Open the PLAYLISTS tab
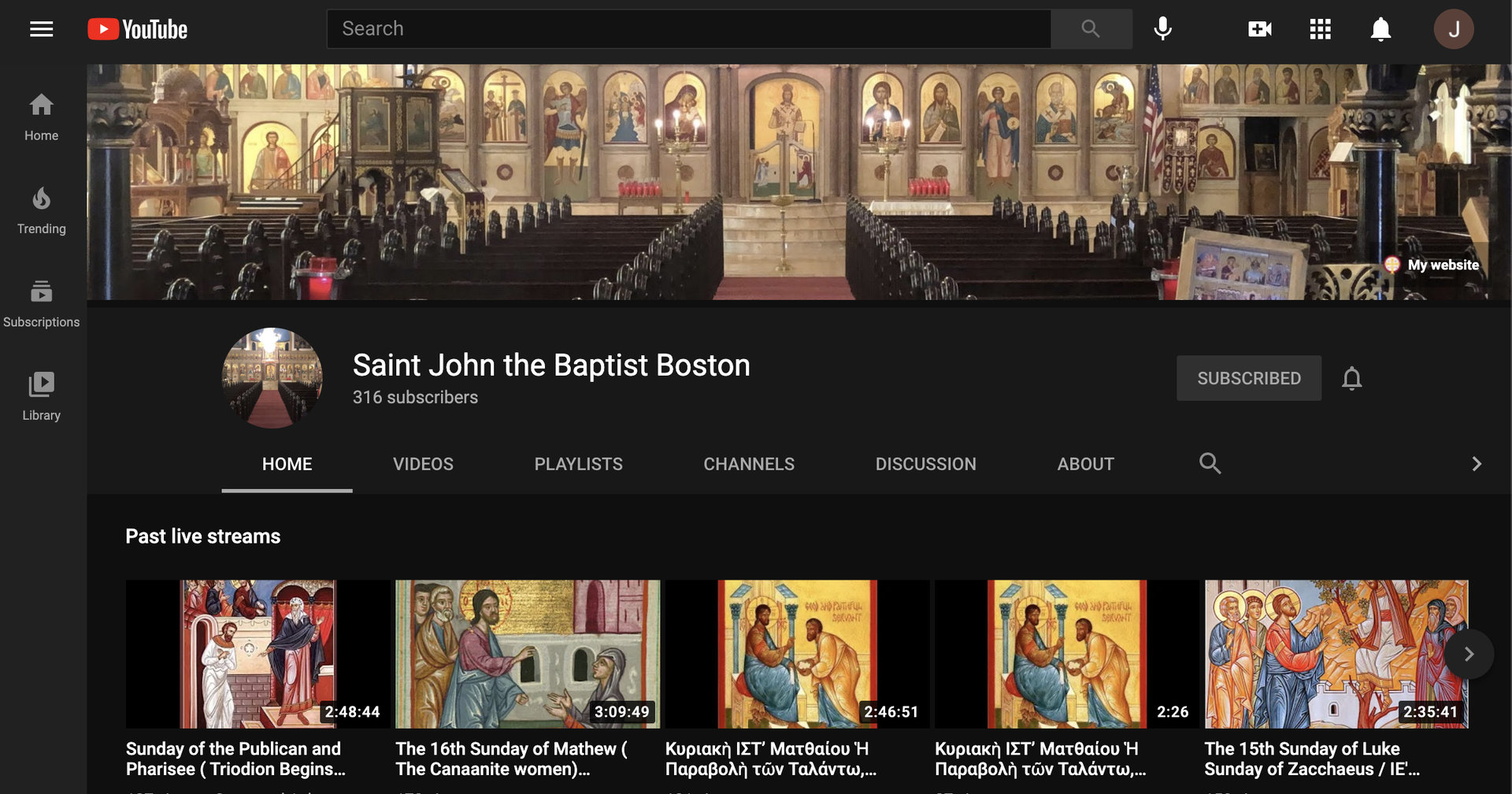This screenshot has width=1512, height=794. click(x=578, y=464)
